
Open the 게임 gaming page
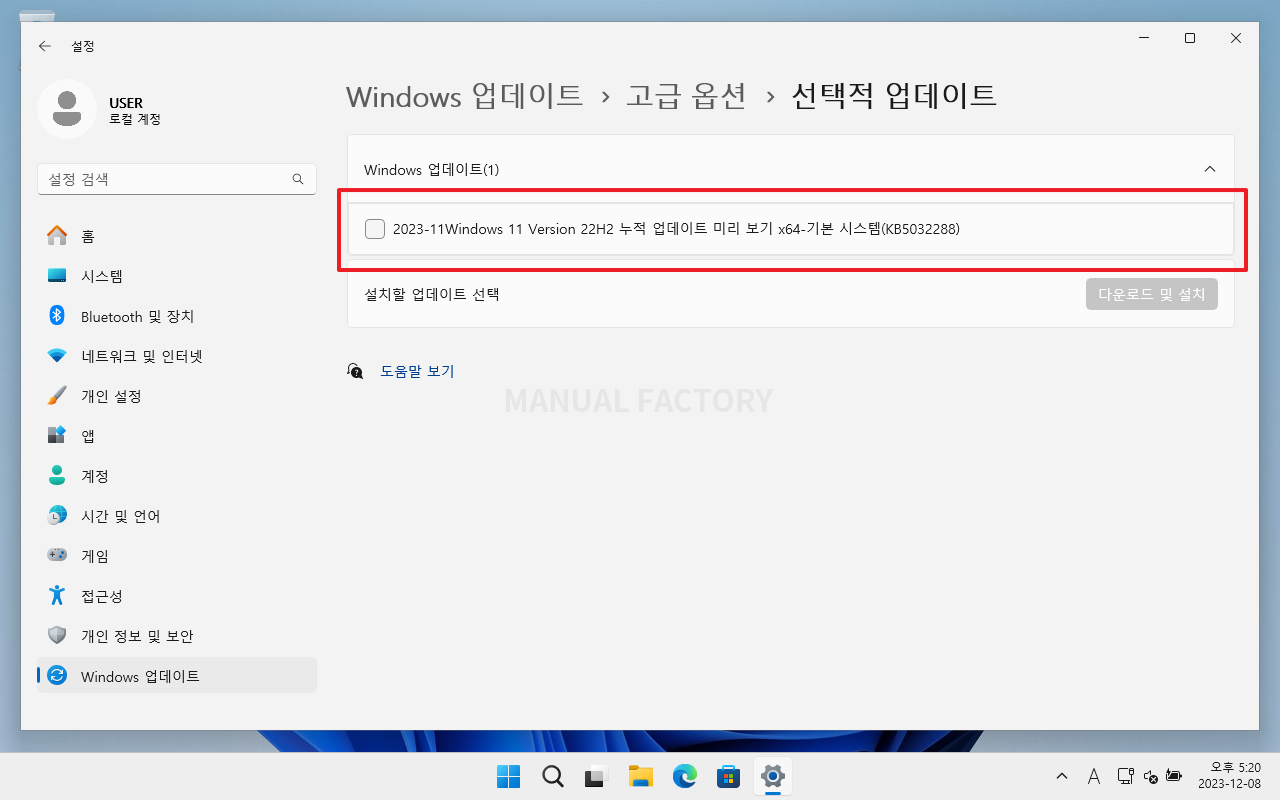tap(177, 556)
